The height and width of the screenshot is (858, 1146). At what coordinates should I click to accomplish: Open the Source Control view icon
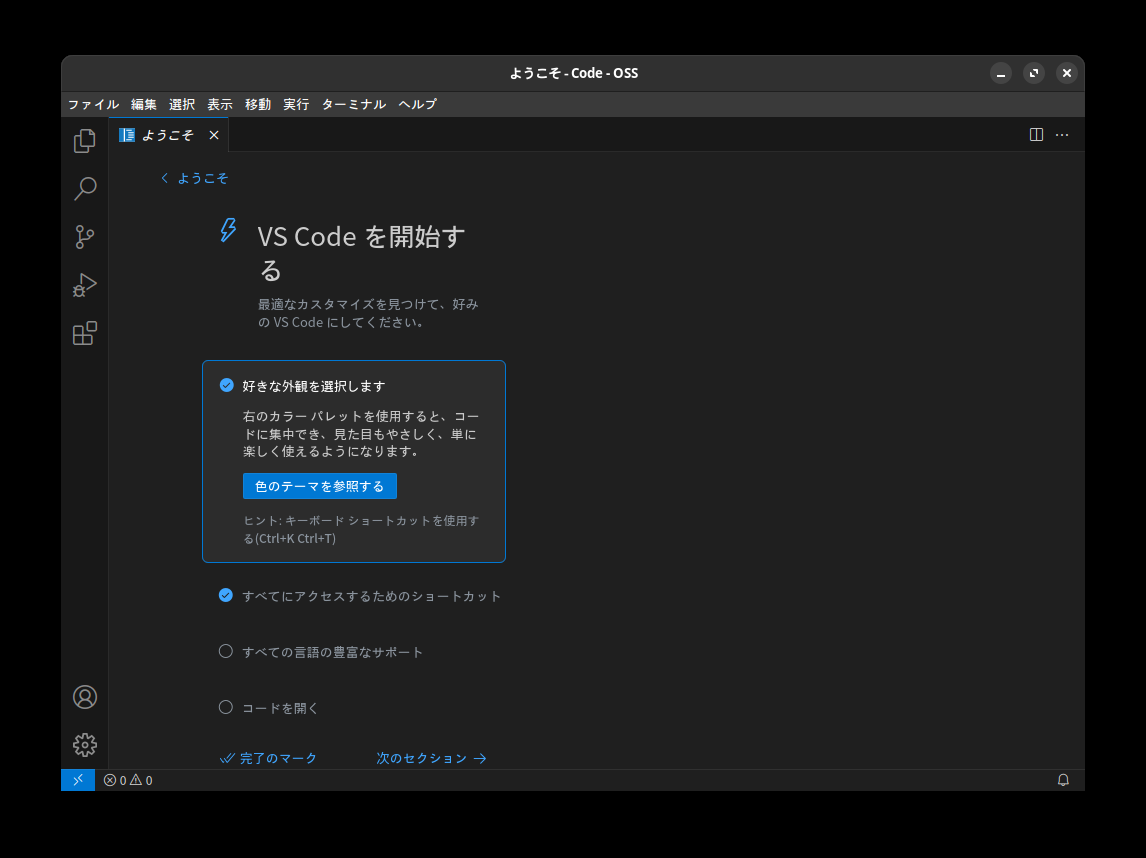tap(85, 237)
